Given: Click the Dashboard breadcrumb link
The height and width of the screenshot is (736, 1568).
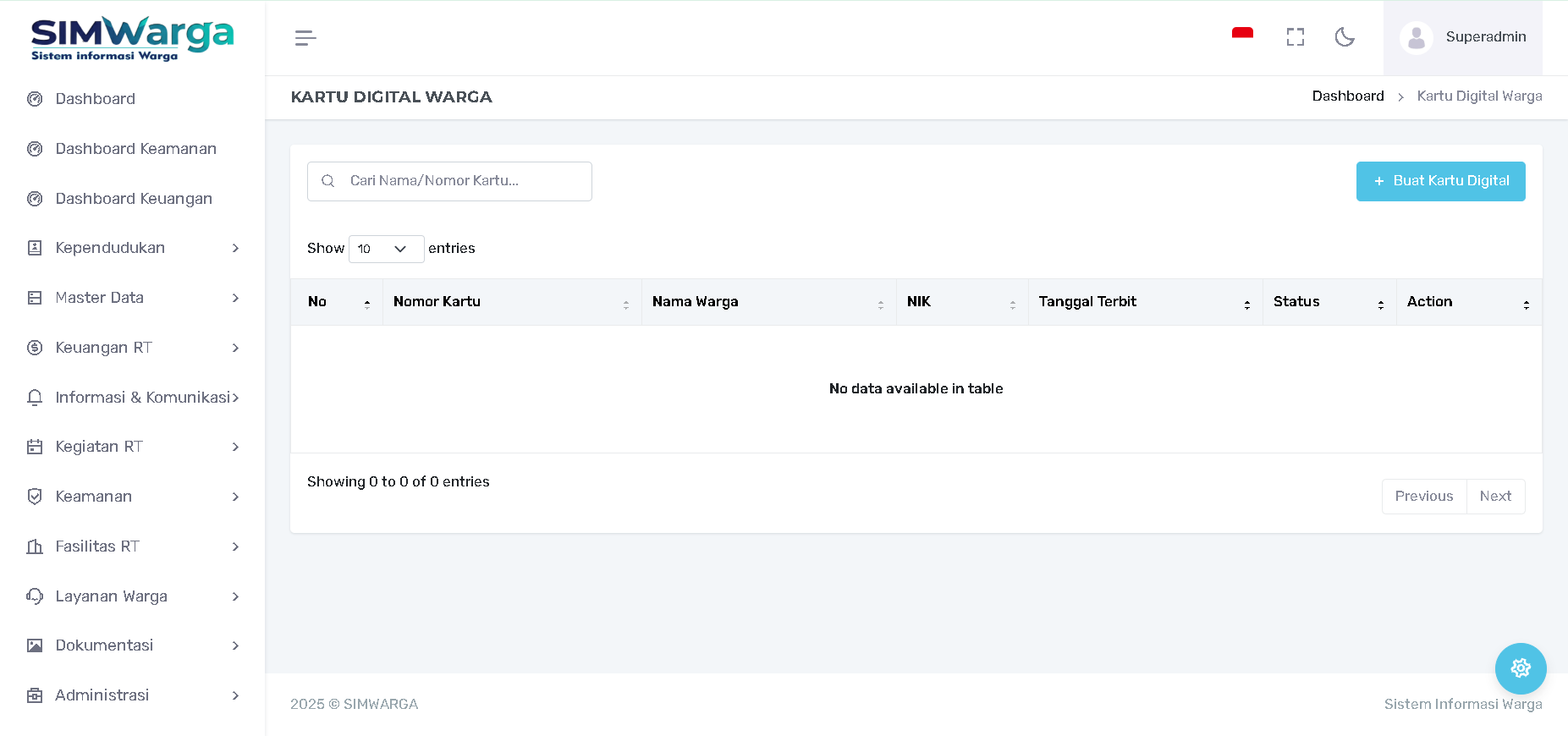Looking at the screenshot, I should pos(1347,96).
